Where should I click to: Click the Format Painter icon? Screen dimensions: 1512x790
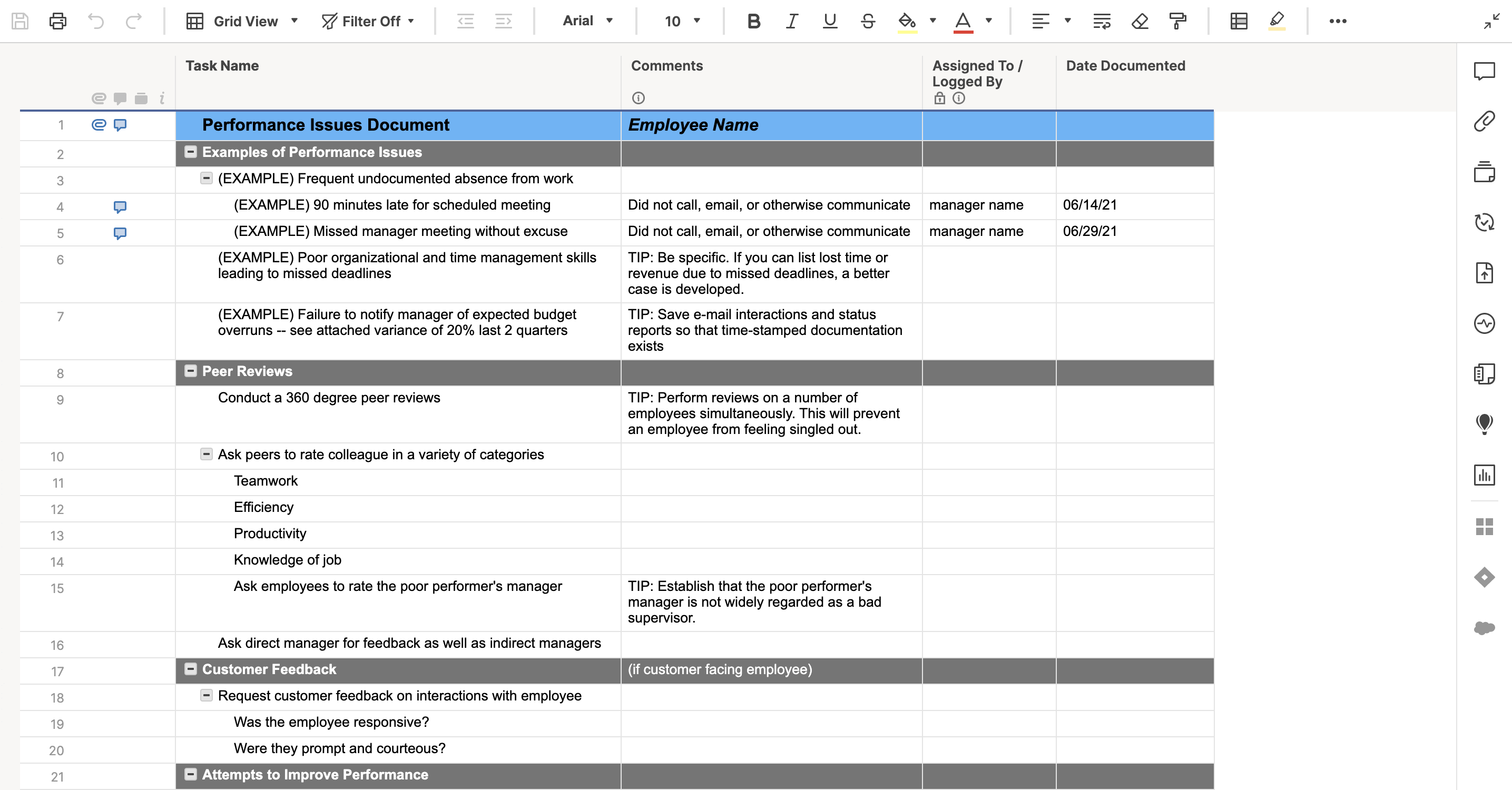pyautogui.click(x=1177, y=21)
